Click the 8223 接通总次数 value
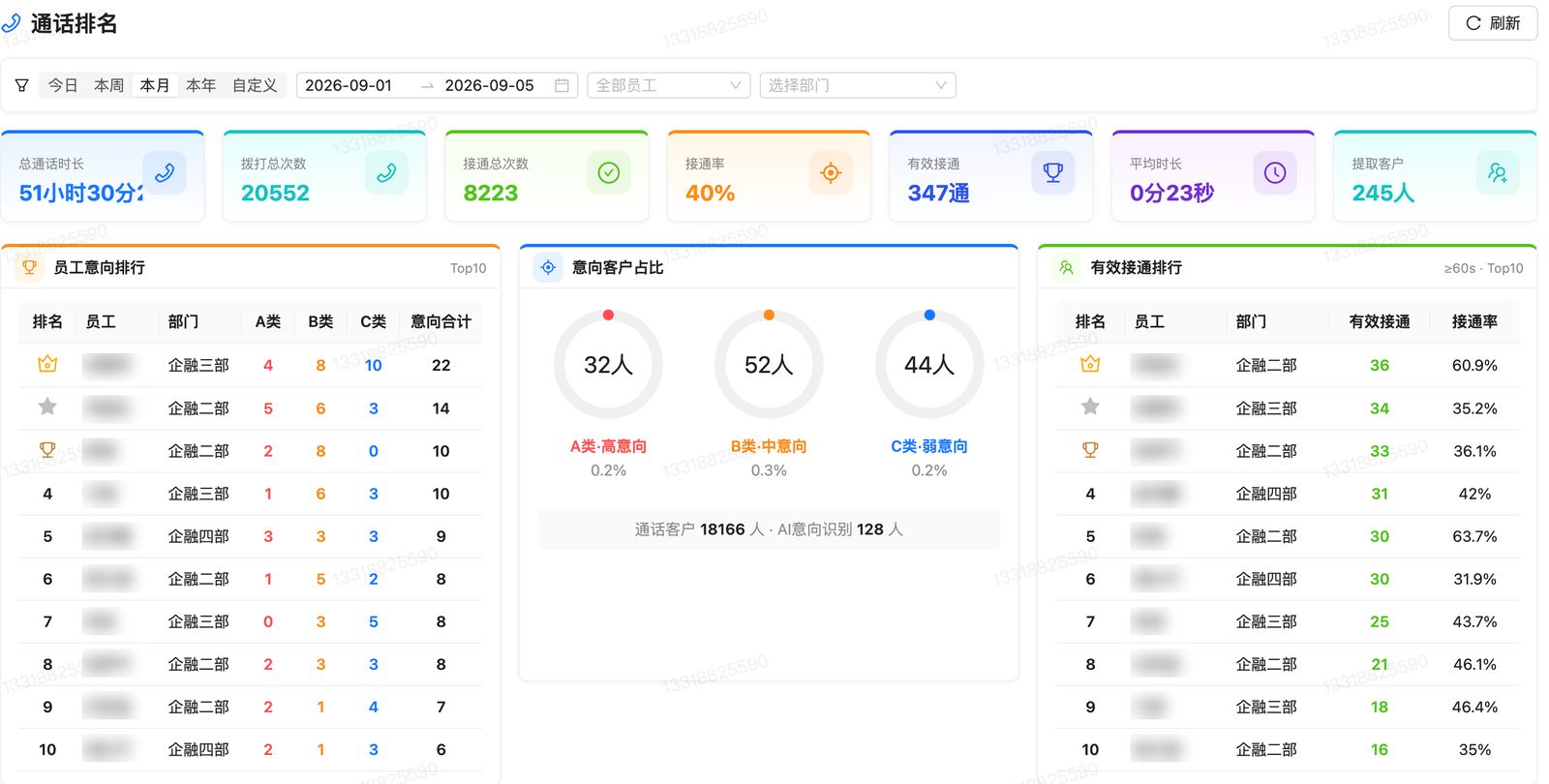The height and width of the screenshot is (784, 1549). click(x=491, y=193)
